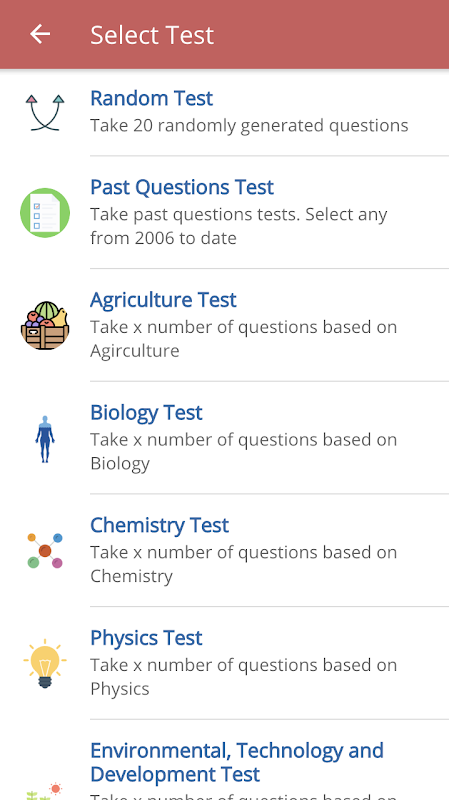
Task: Click the Agriculture fruit basket icon
Action: (45, 326)
